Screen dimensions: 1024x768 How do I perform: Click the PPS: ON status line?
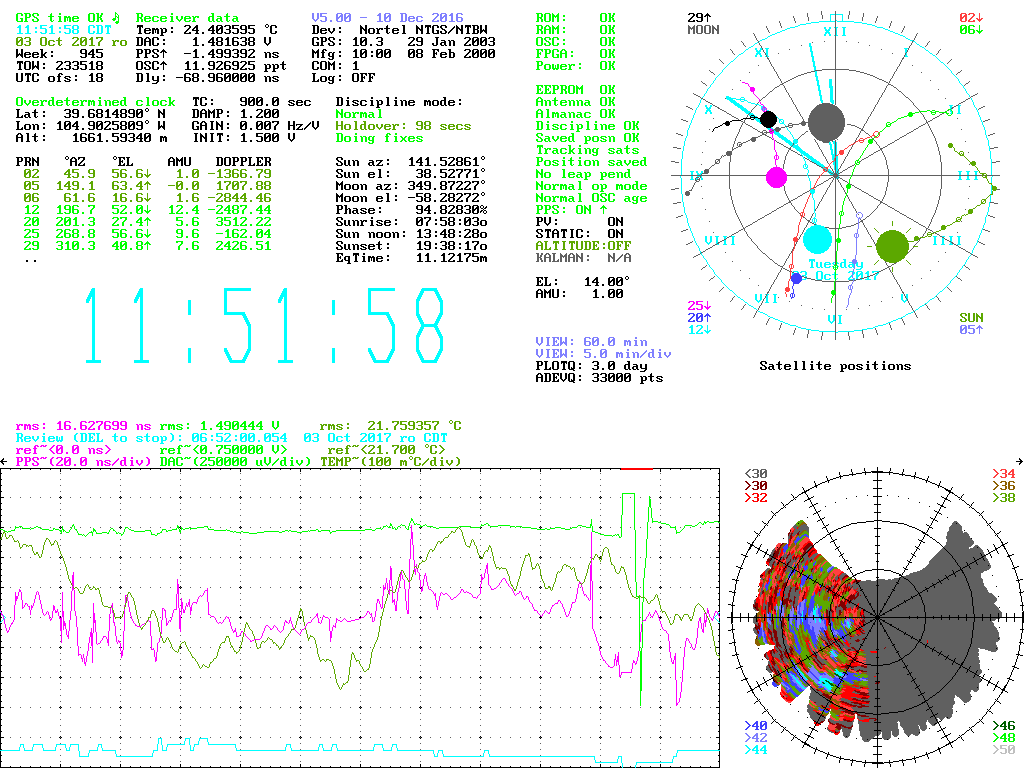click(x=571, y=210)
